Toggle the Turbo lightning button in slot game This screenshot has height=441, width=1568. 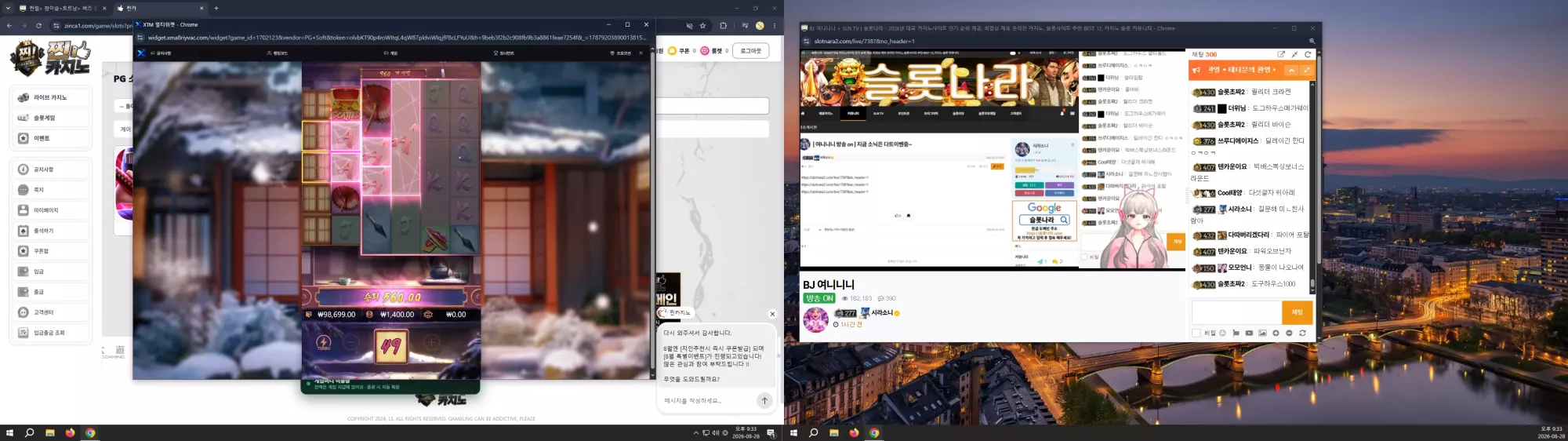(324, 343)
